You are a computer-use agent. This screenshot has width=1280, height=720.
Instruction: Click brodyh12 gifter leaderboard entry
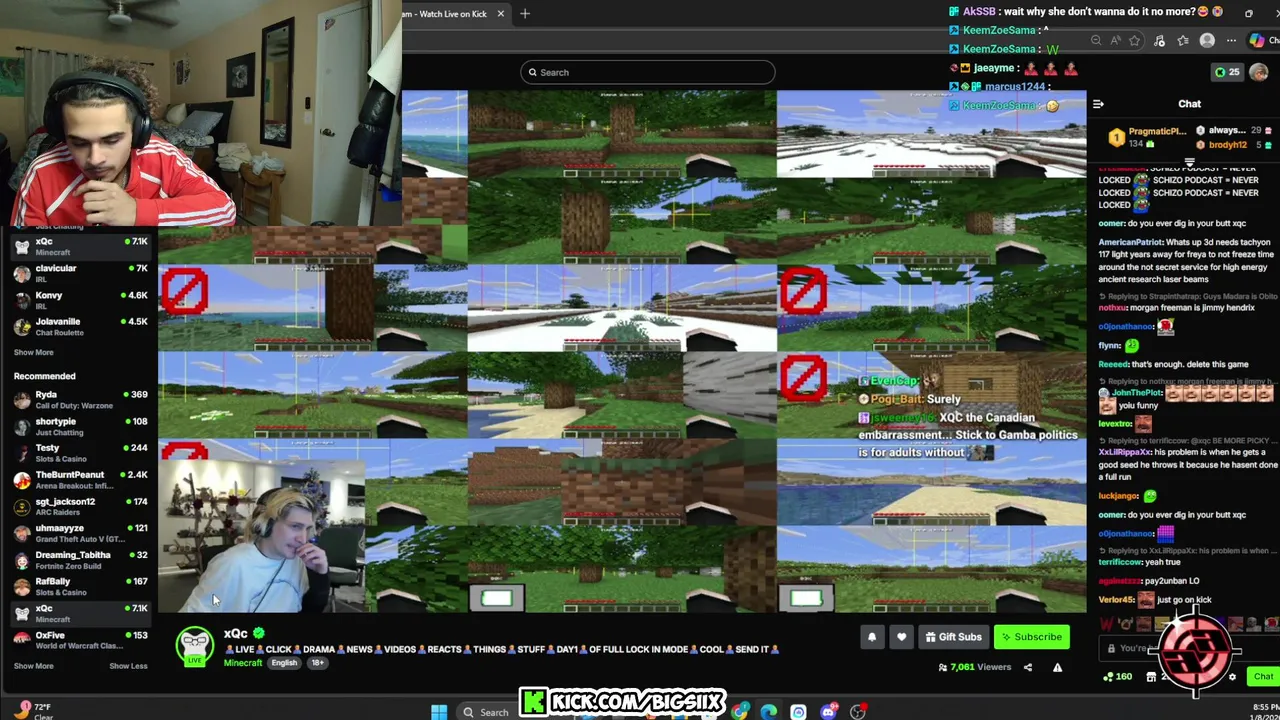[1234, 145]
